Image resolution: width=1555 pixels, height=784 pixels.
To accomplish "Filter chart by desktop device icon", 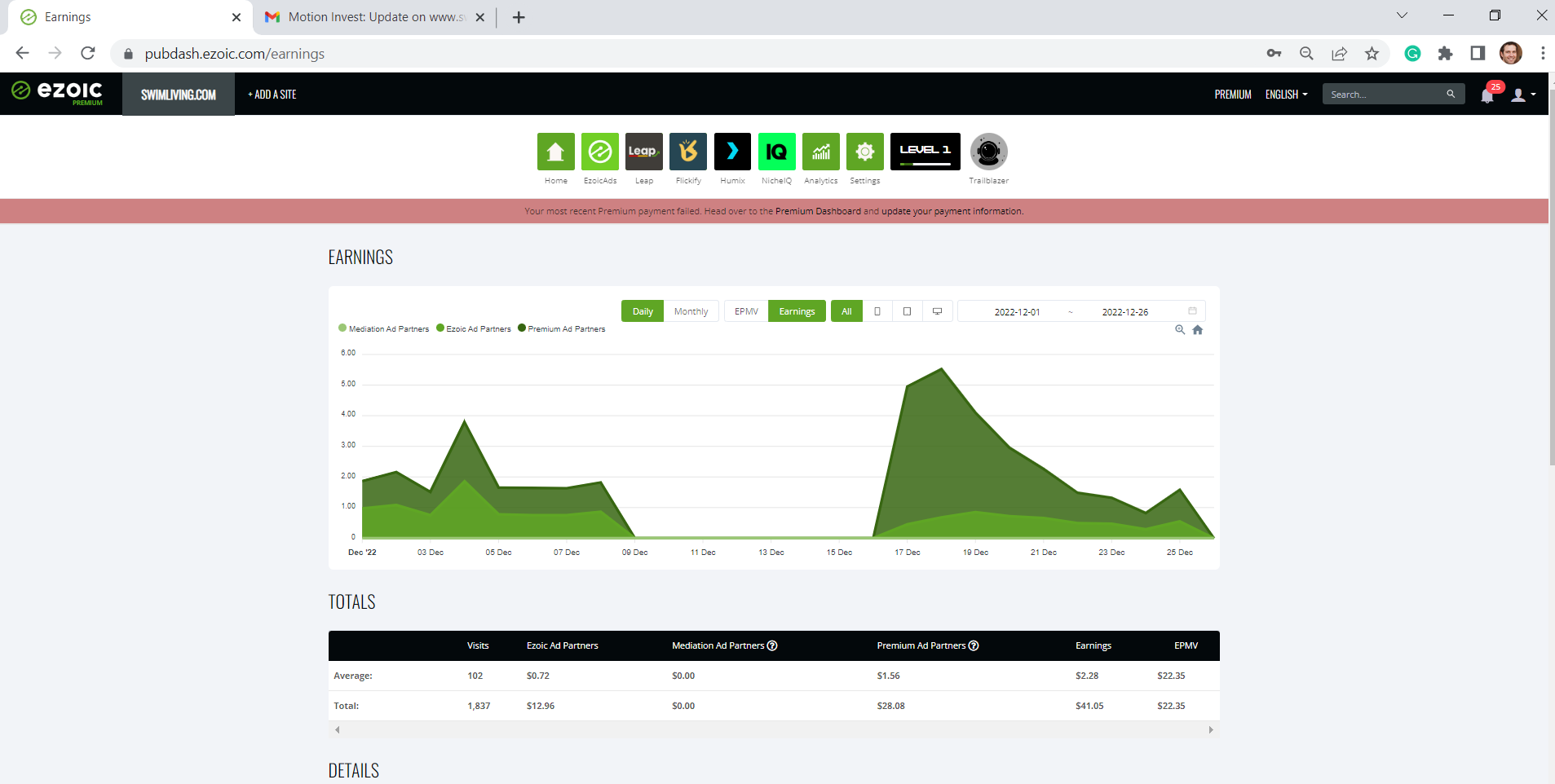I will pyautogui.click(x=938, y=311).
